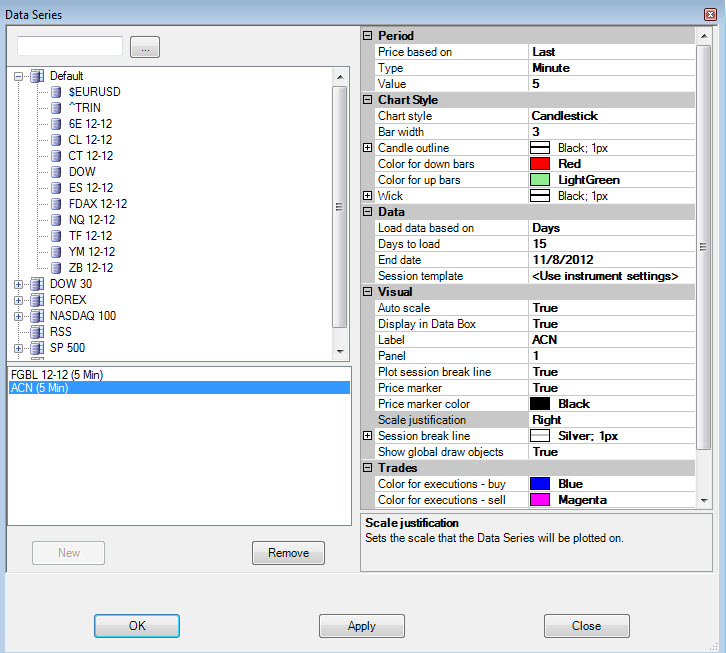Click the OK button

pos(137,626)
